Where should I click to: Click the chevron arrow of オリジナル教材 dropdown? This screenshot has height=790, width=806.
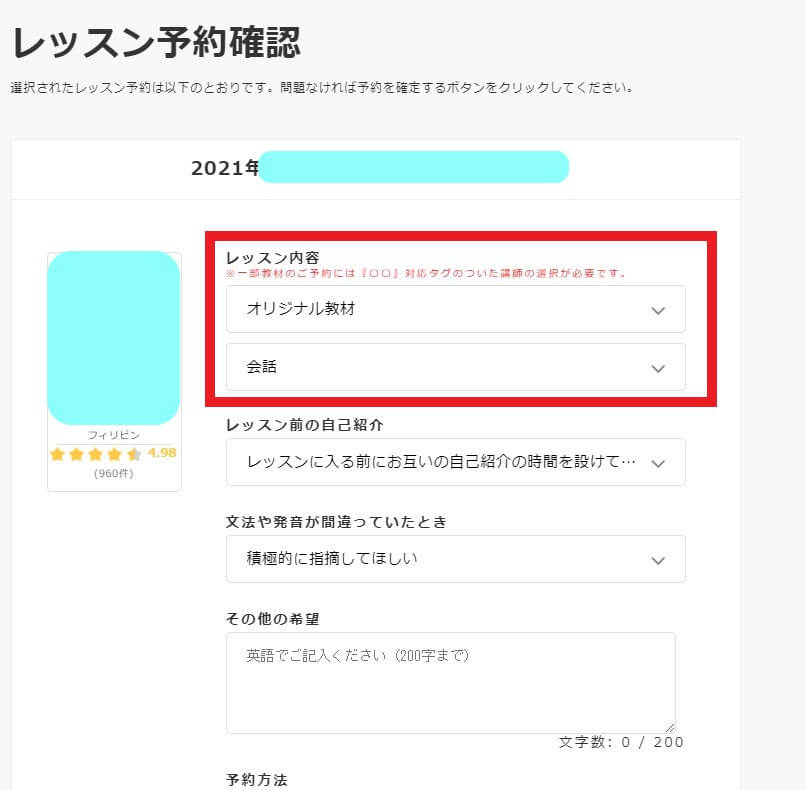click(658, 310)
